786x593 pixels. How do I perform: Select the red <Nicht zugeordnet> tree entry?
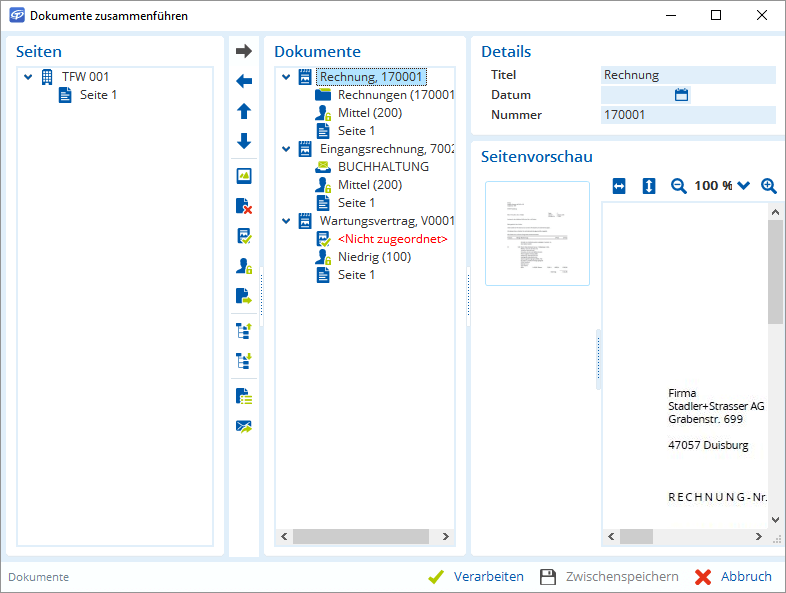click(x=392, y=239)
